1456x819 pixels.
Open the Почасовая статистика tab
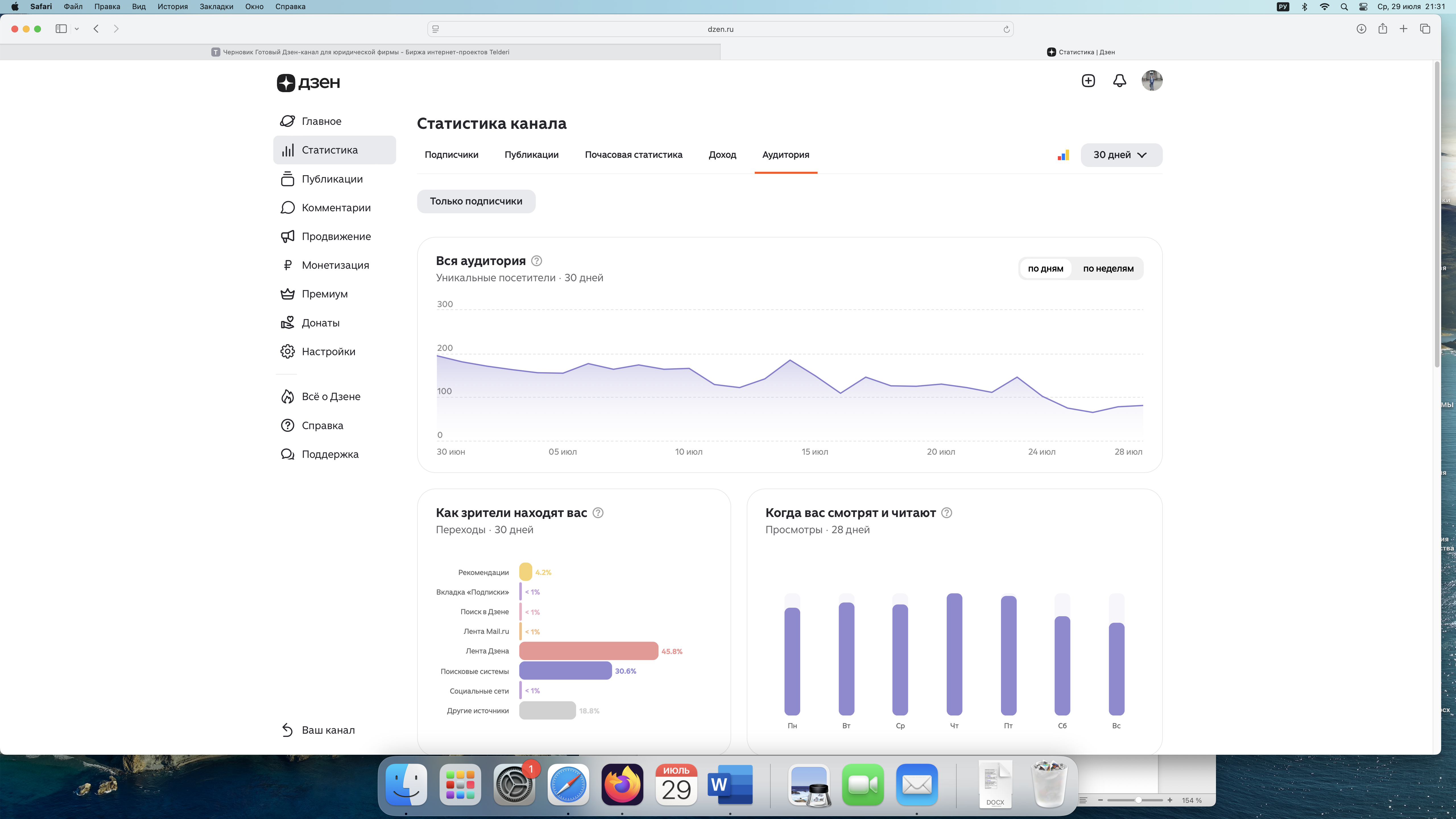point(633,155)
